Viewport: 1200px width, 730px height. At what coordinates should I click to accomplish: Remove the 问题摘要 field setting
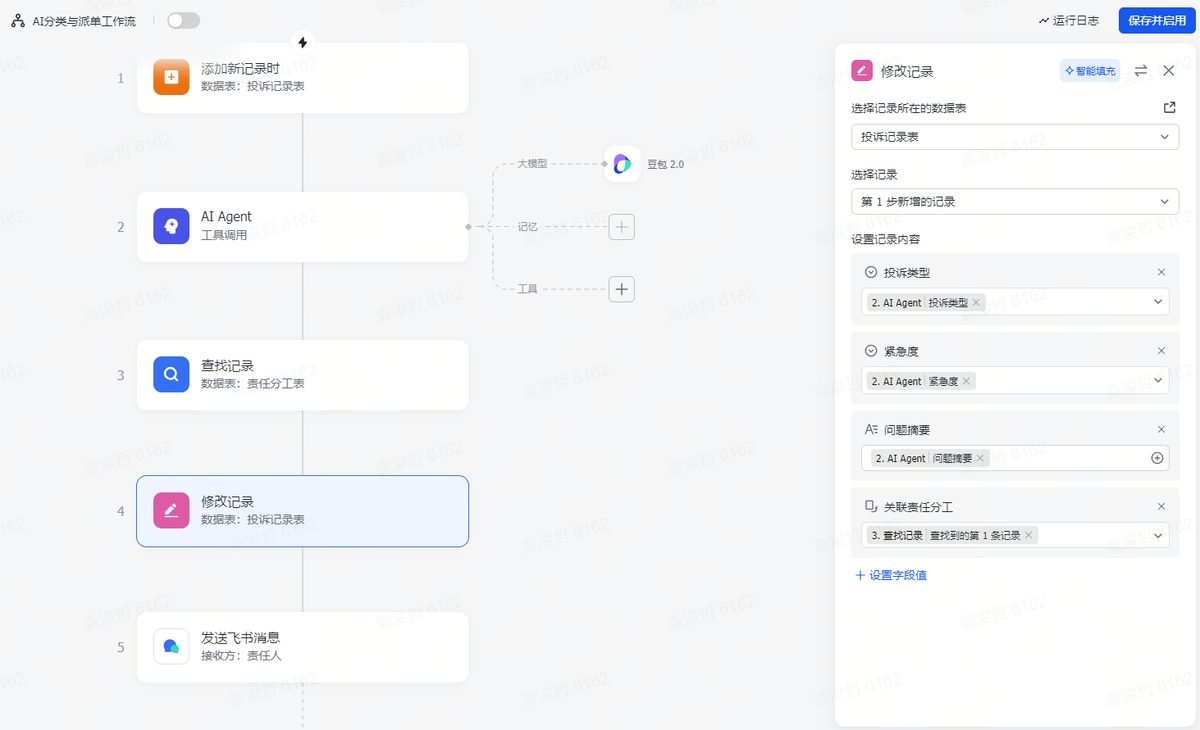pos(1161,429)
